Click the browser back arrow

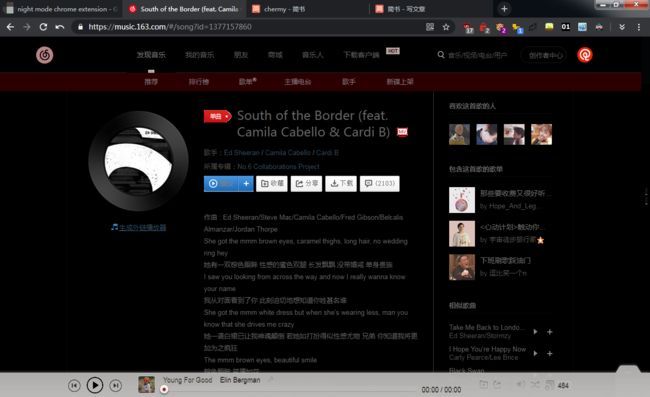10,27
